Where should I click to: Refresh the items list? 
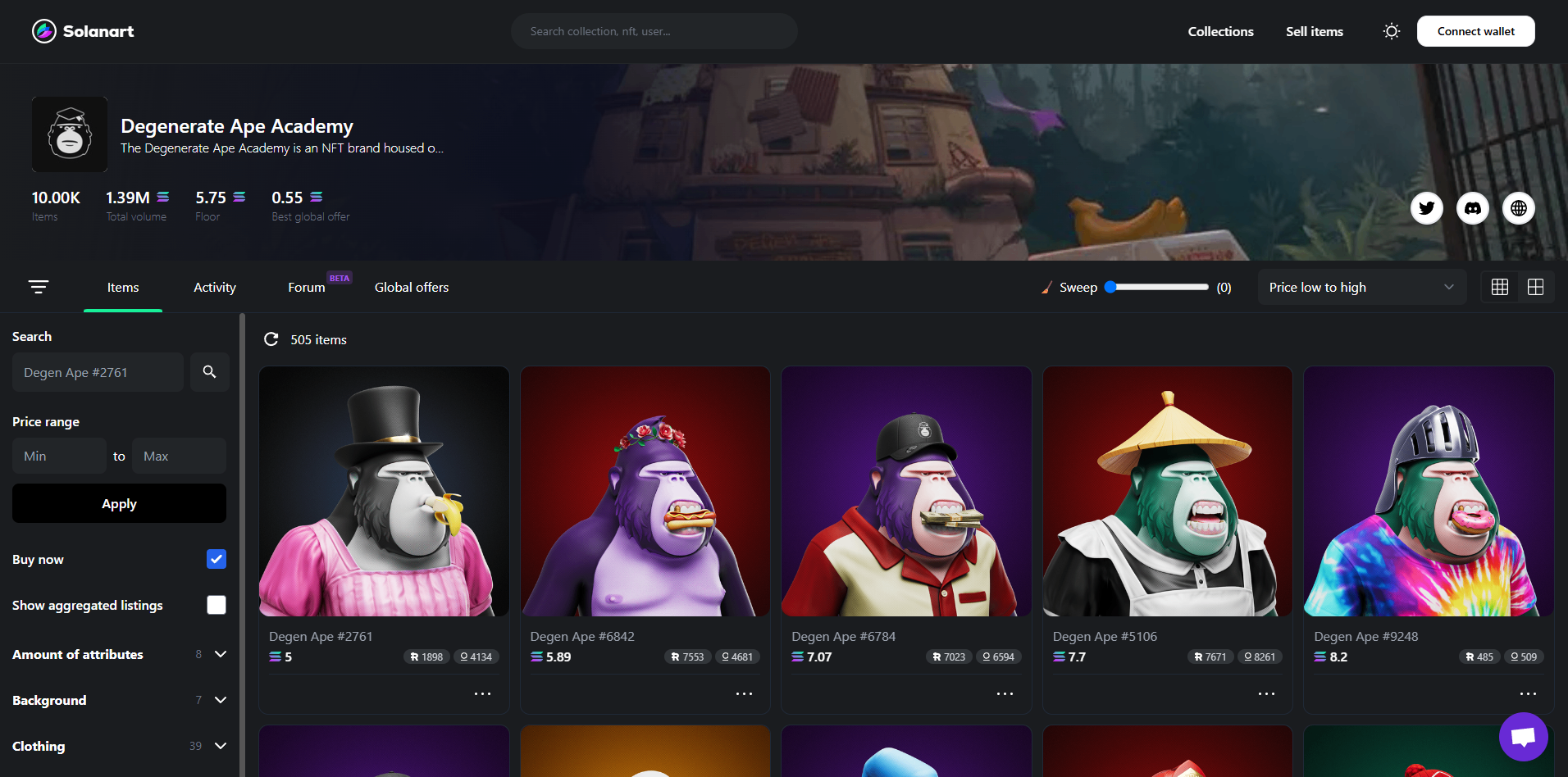(271, 339)
